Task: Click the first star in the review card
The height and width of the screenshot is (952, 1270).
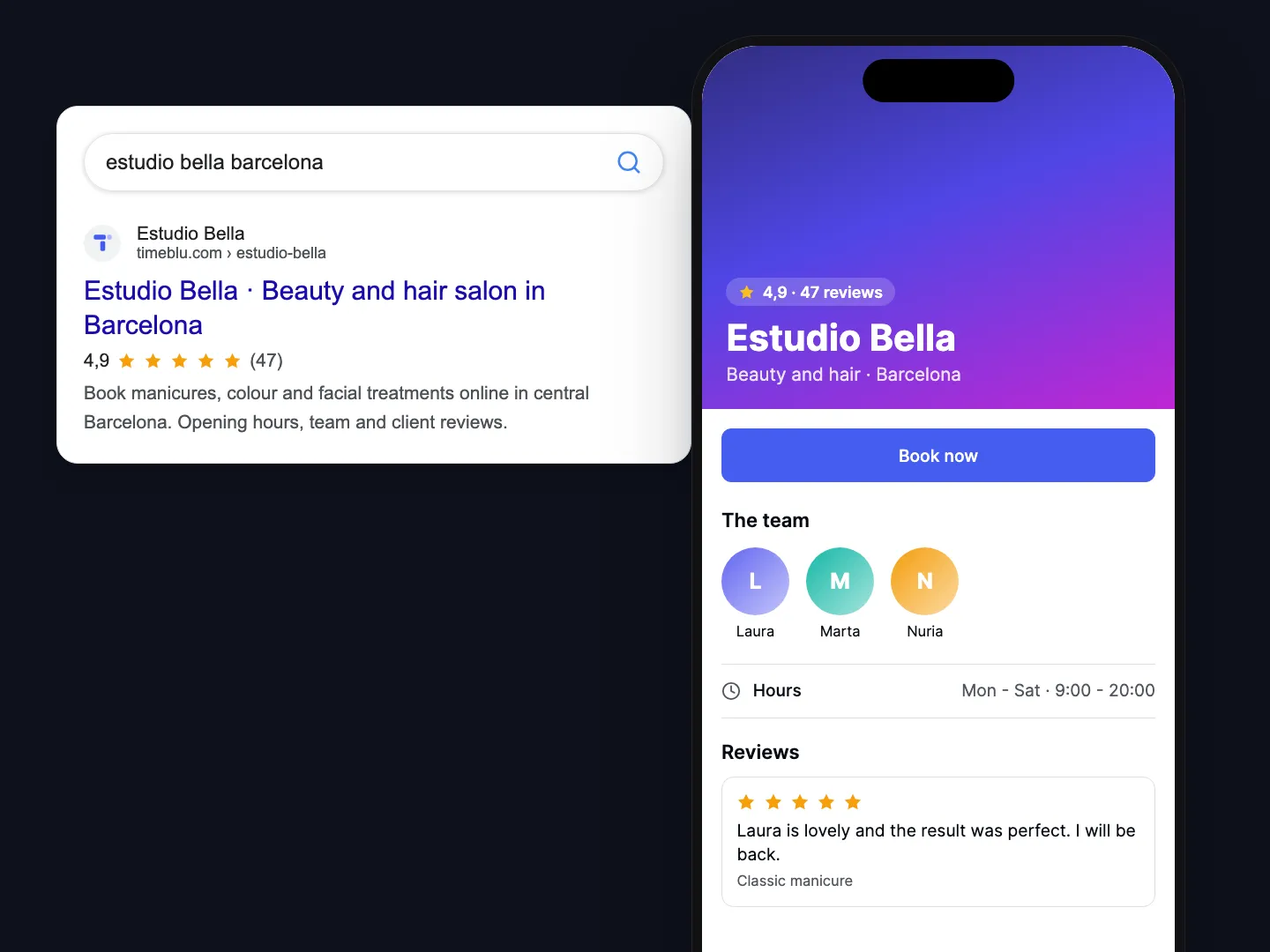Action: 746,802
